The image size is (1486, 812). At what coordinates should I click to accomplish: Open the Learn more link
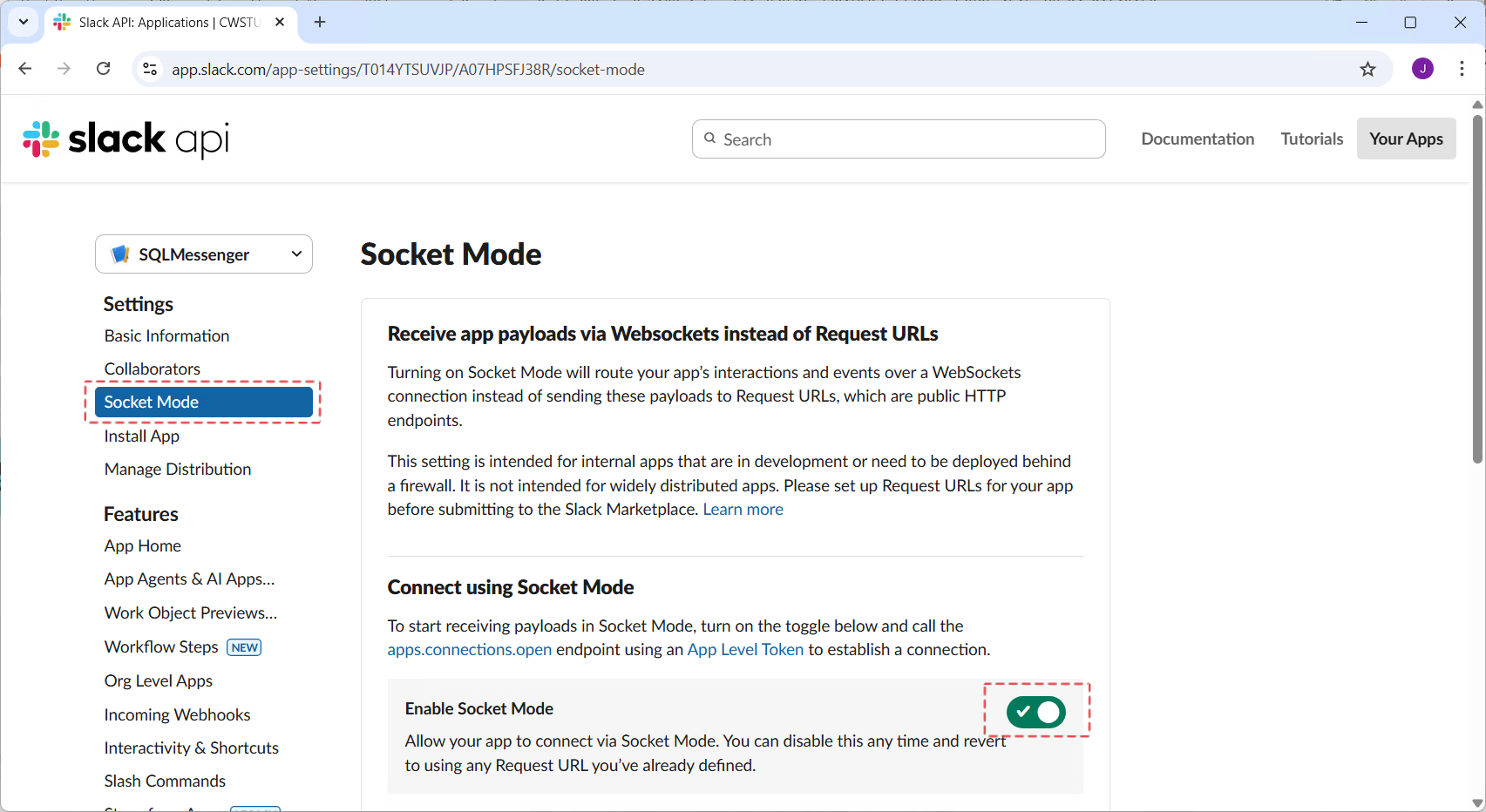pos(743,510)
